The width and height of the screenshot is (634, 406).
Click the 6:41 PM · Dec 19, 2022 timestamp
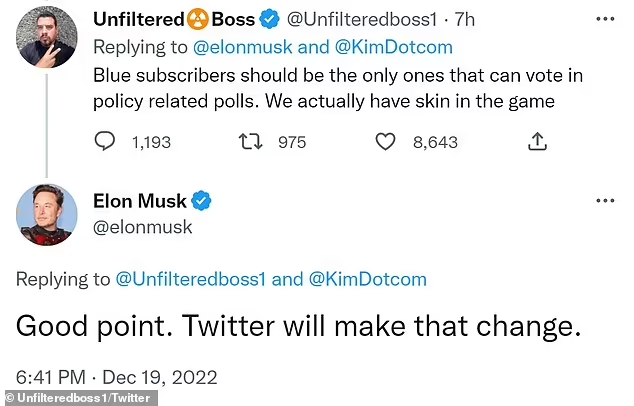(x=116, y=377)
